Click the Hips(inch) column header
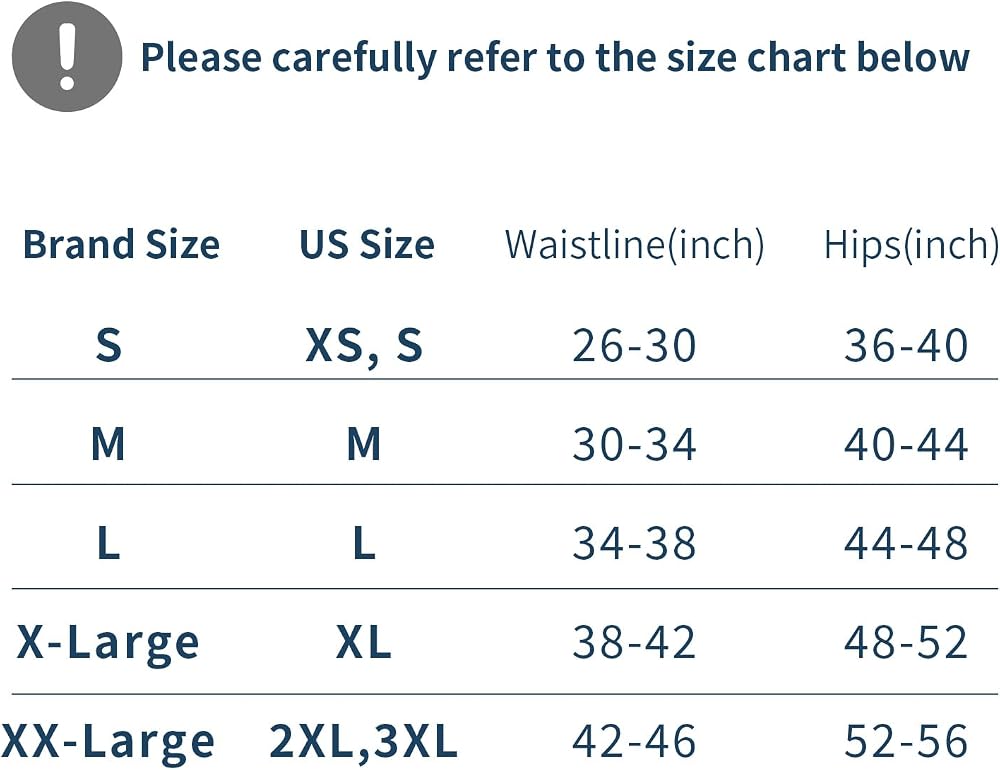The height and width of the screenshot is (770, 1000). 911,245
